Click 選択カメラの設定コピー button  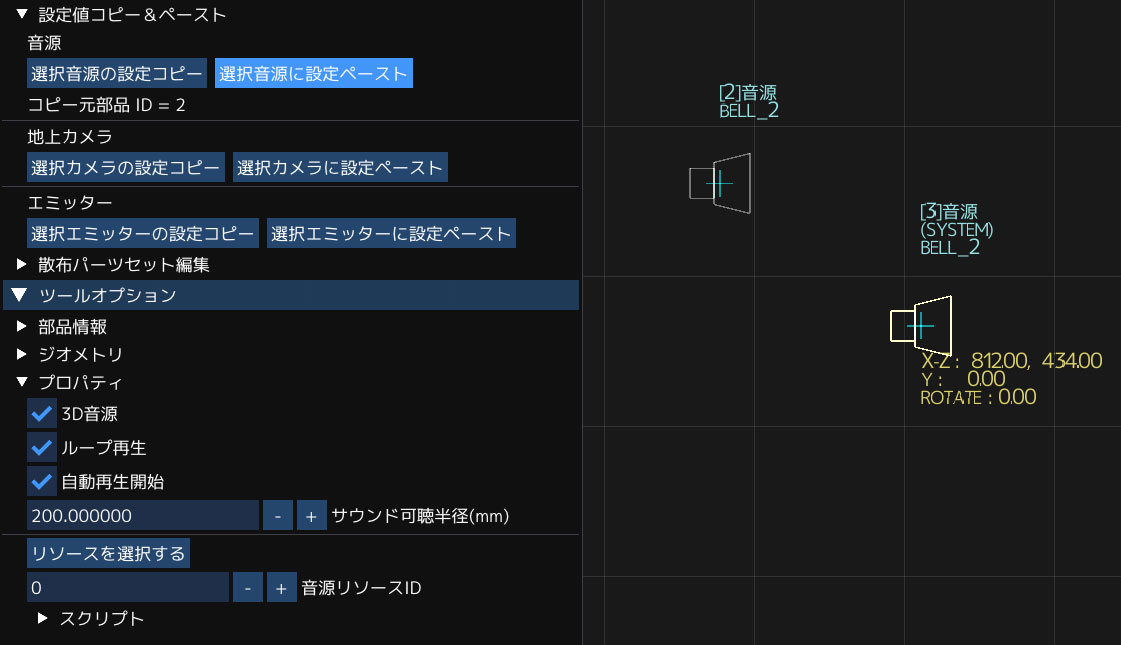pos(126,167)
